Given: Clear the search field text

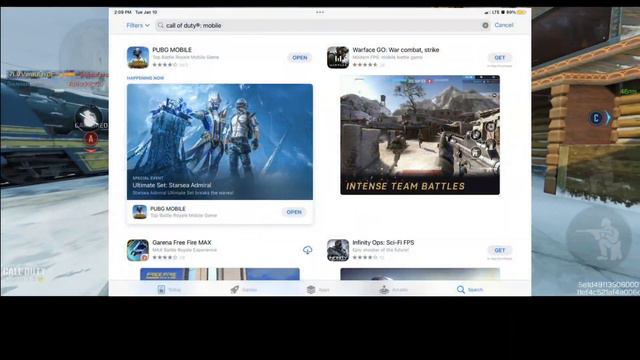Looking at the screenshot, I should click(485, 25).
